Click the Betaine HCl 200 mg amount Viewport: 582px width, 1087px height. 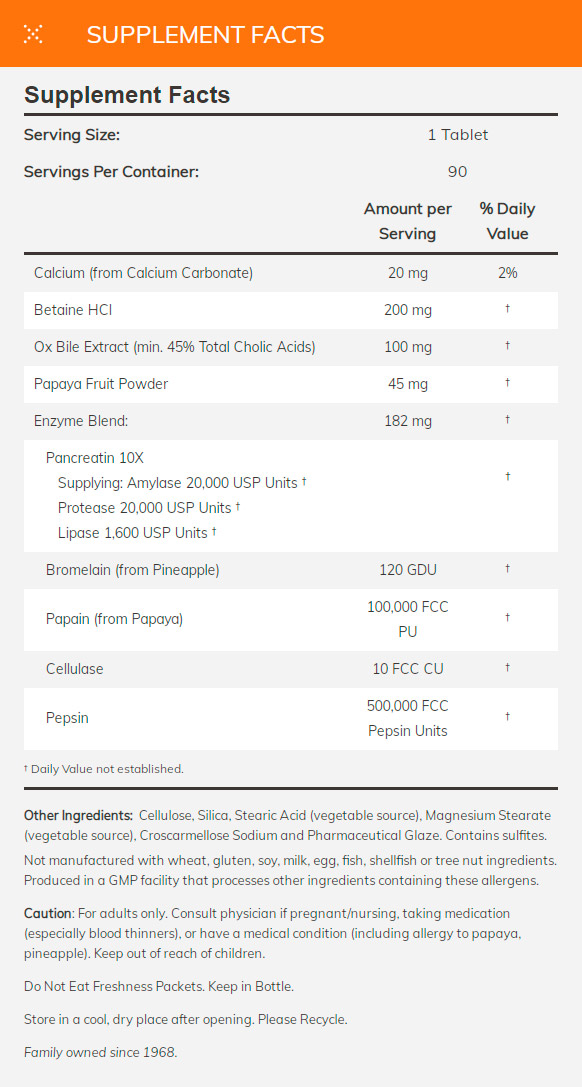click(x=407, y=310)
